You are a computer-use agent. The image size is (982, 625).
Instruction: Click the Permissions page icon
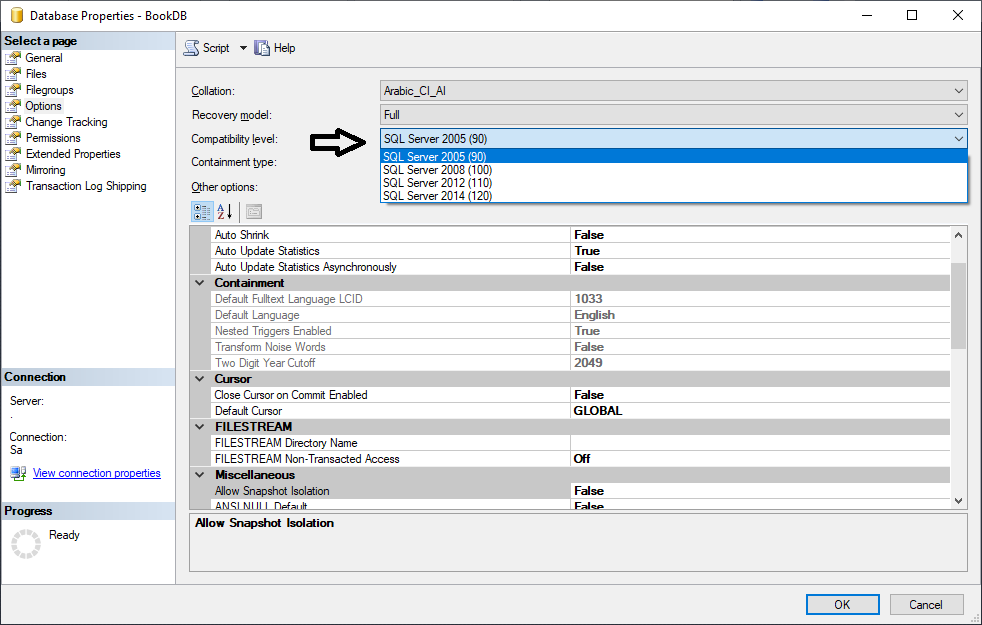[x=13, y=138]
